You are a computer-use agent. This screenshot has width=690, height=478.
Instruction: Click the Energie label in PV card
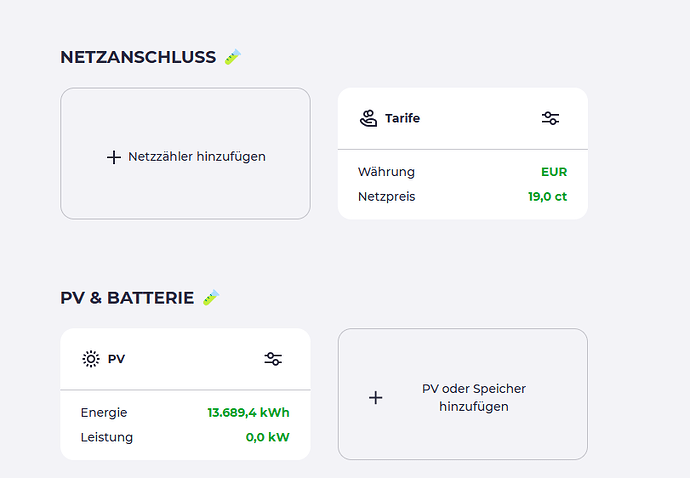104,412
